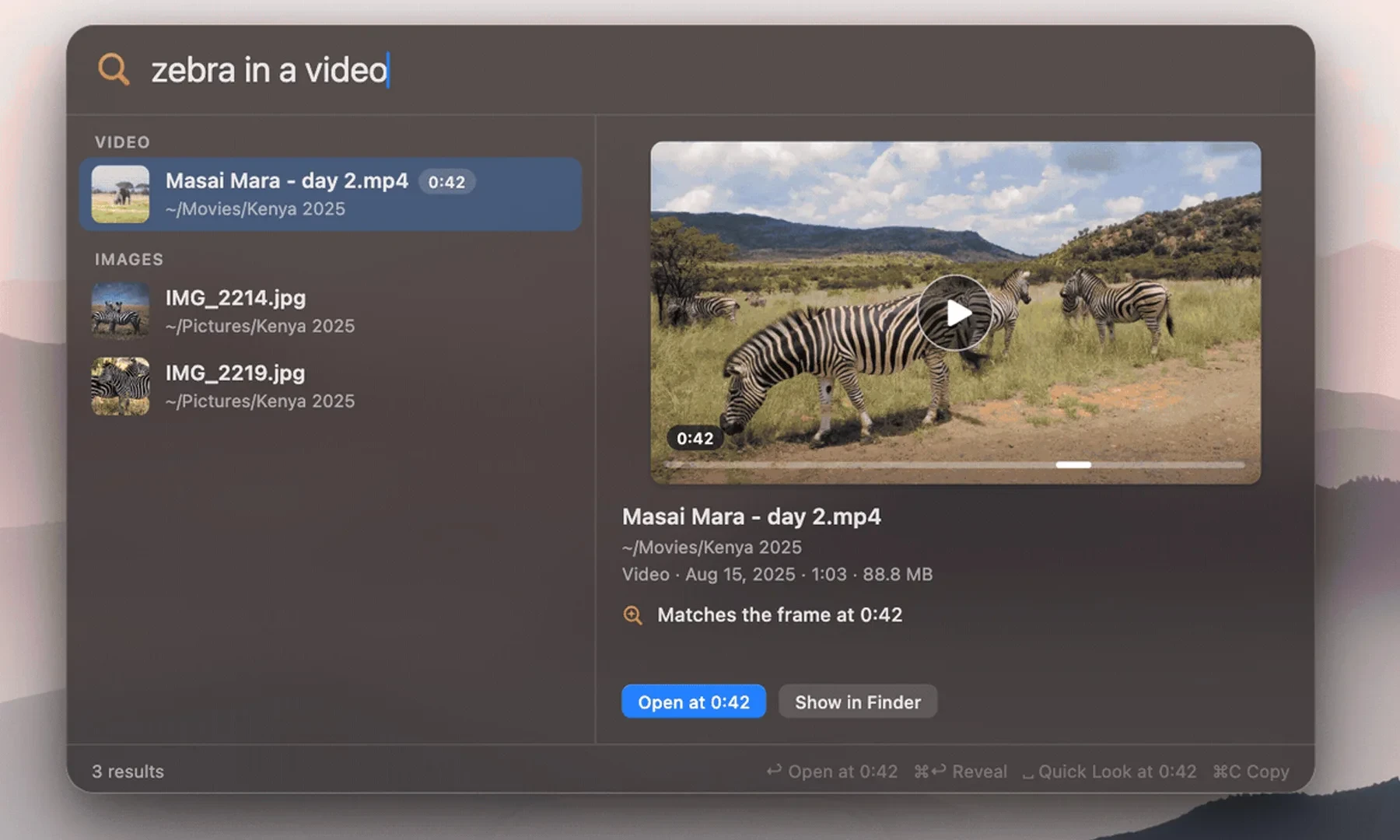Click the Copy shortcut hint in footer
This screenshot has width=1400, height=840.
pyautogui.click(x=1251, y=772)
